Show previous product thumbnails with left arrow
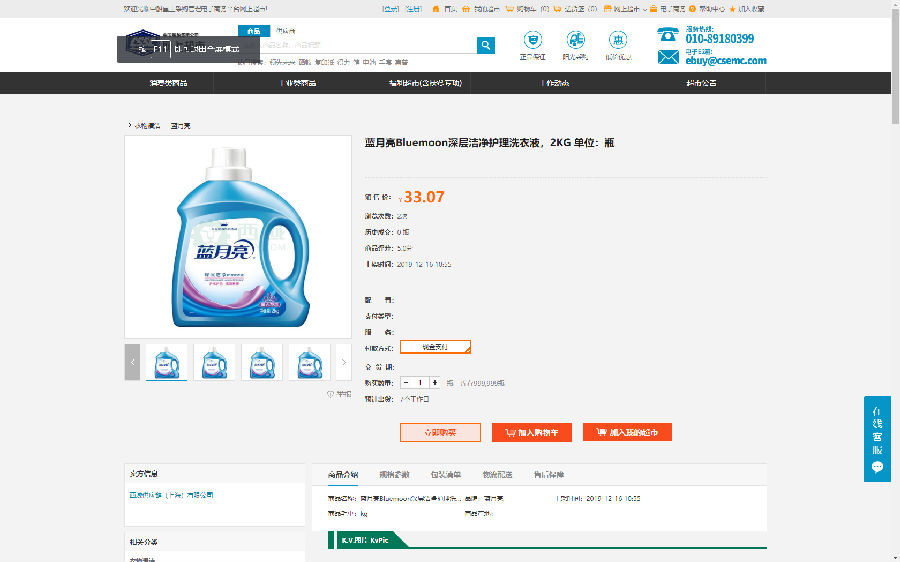The width and height of the screenshot is (900, 562). 132,362
